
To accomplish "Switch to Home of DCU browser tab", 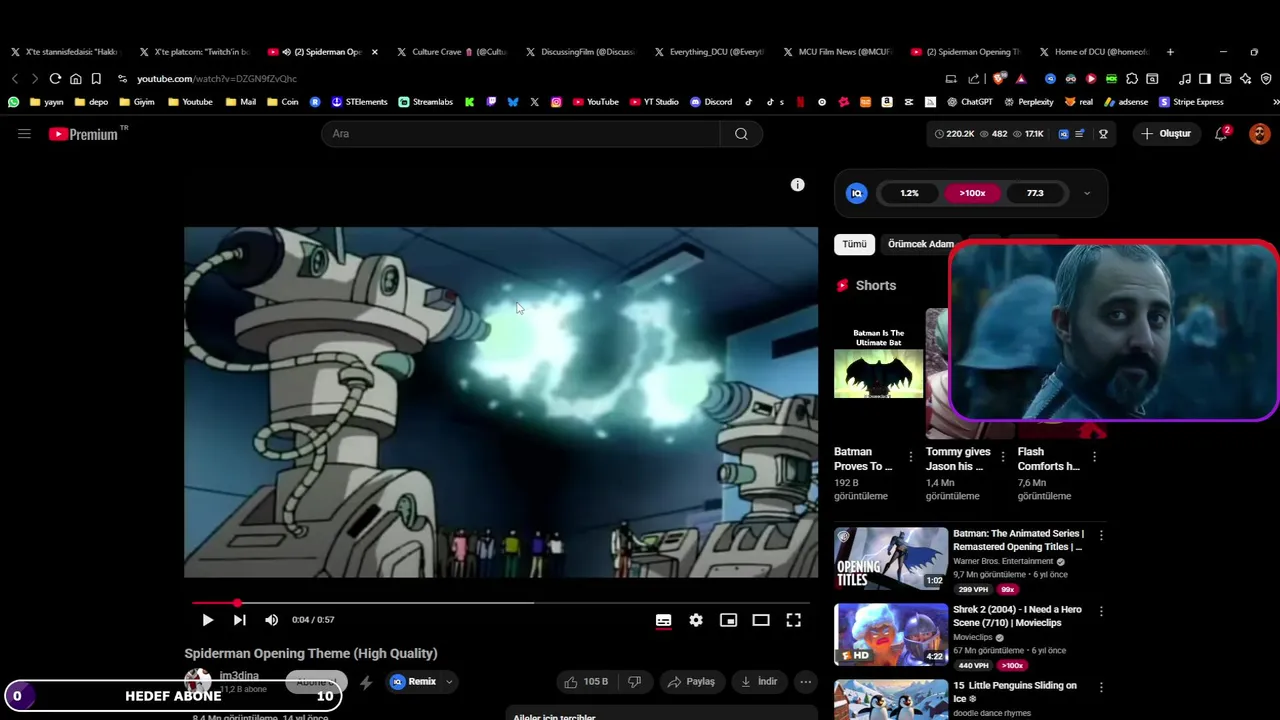I will (x=1095, y=52).
